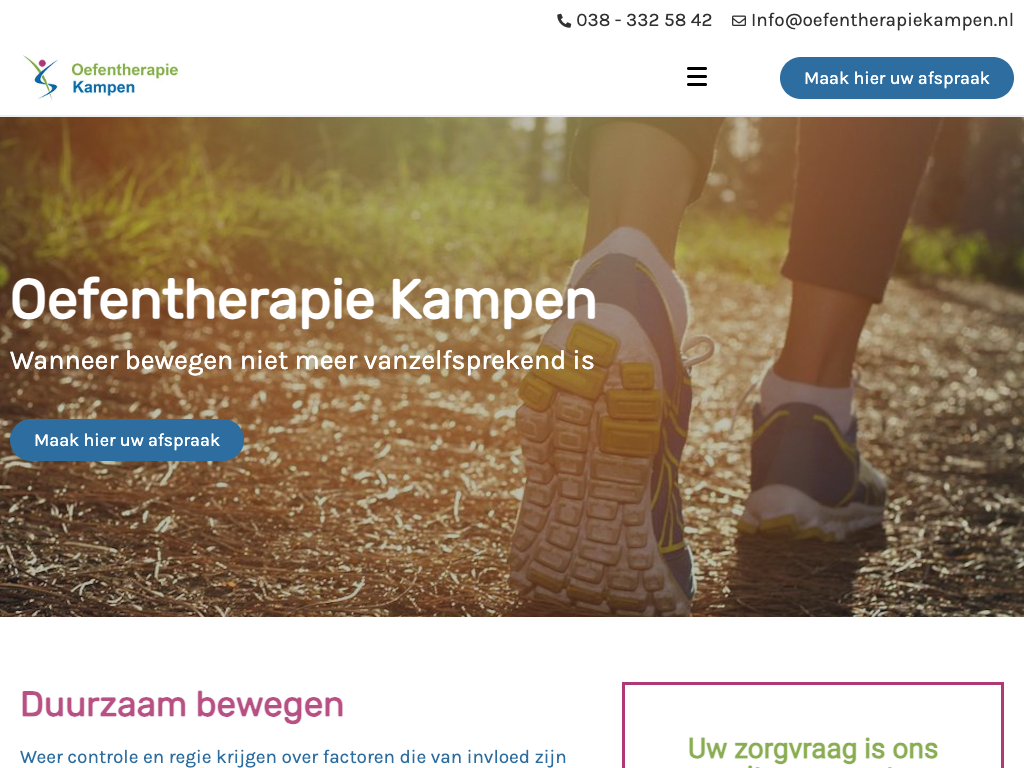This screenshot has height=768, width=1024.
Task: Click the Uw zorgvraag is ons box
Action: [812, 750]
